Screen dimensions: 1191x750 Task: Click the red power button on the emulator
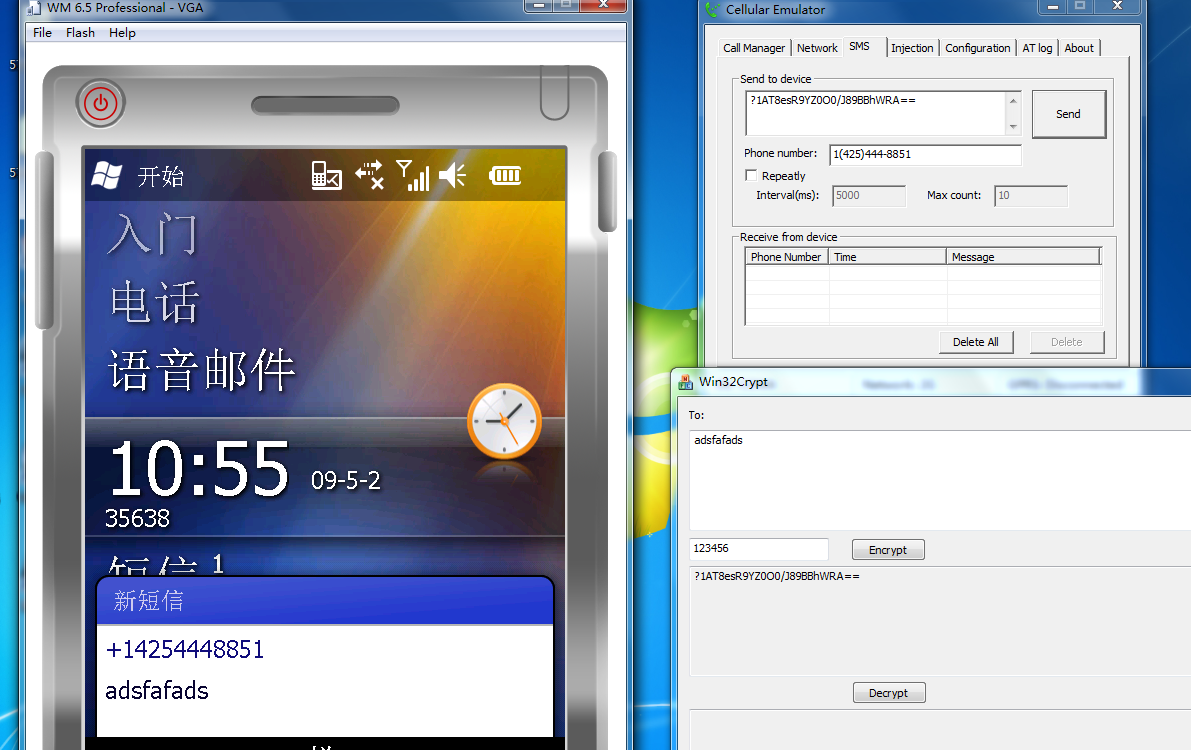(100, 103)
